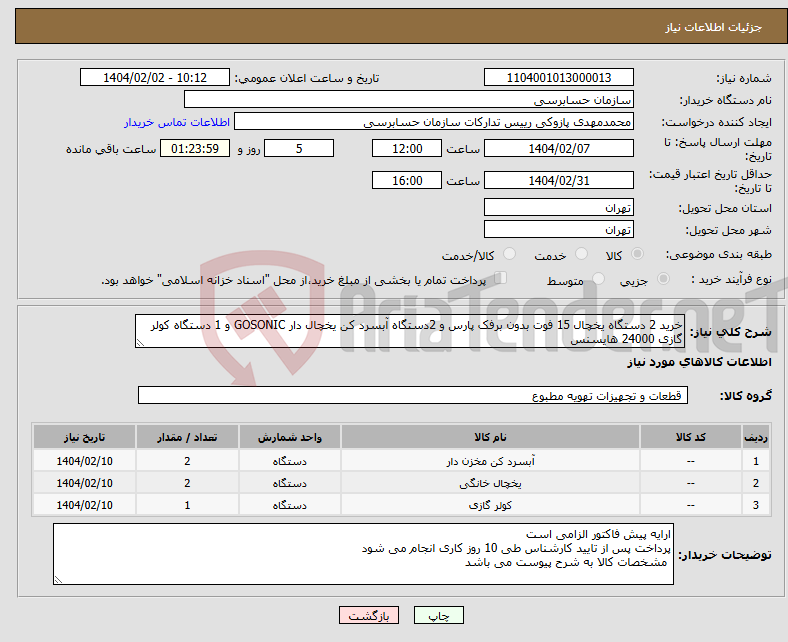Image resolution: width=788 pixels, height=642 pixels.
Task: Select the متوسط purchase type radio
Action: point(598,279)
